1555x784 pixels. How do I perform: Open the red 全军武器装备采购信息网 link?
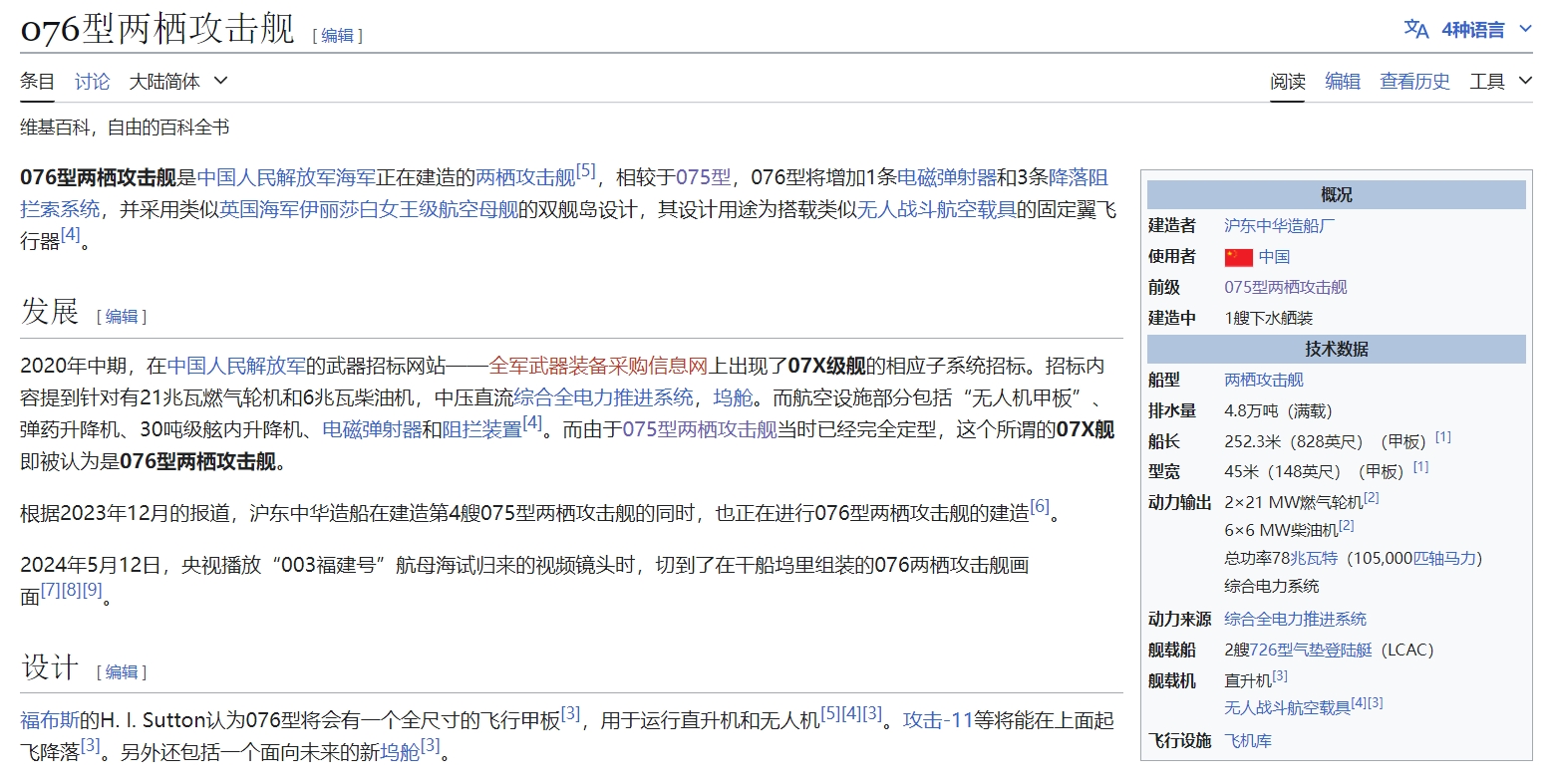point(597,367)
